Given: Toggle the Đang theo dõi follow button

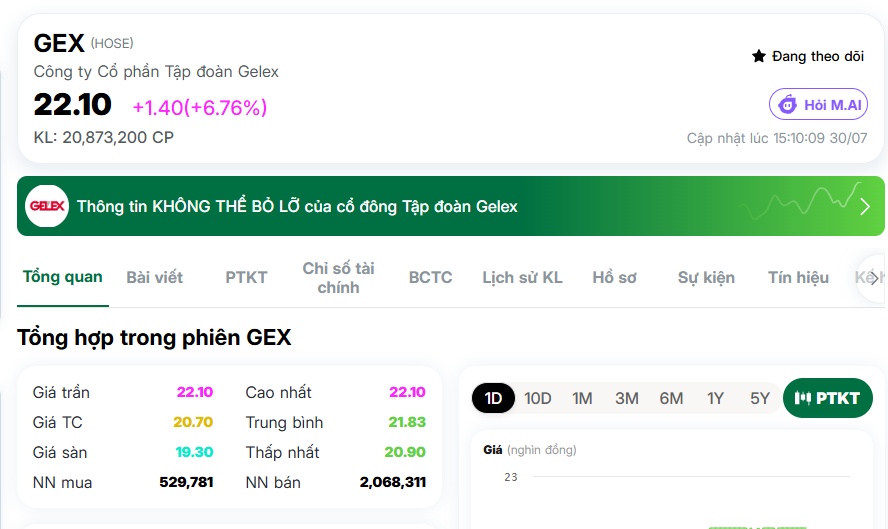Looking at the screenshot, I should click(808, 56).
